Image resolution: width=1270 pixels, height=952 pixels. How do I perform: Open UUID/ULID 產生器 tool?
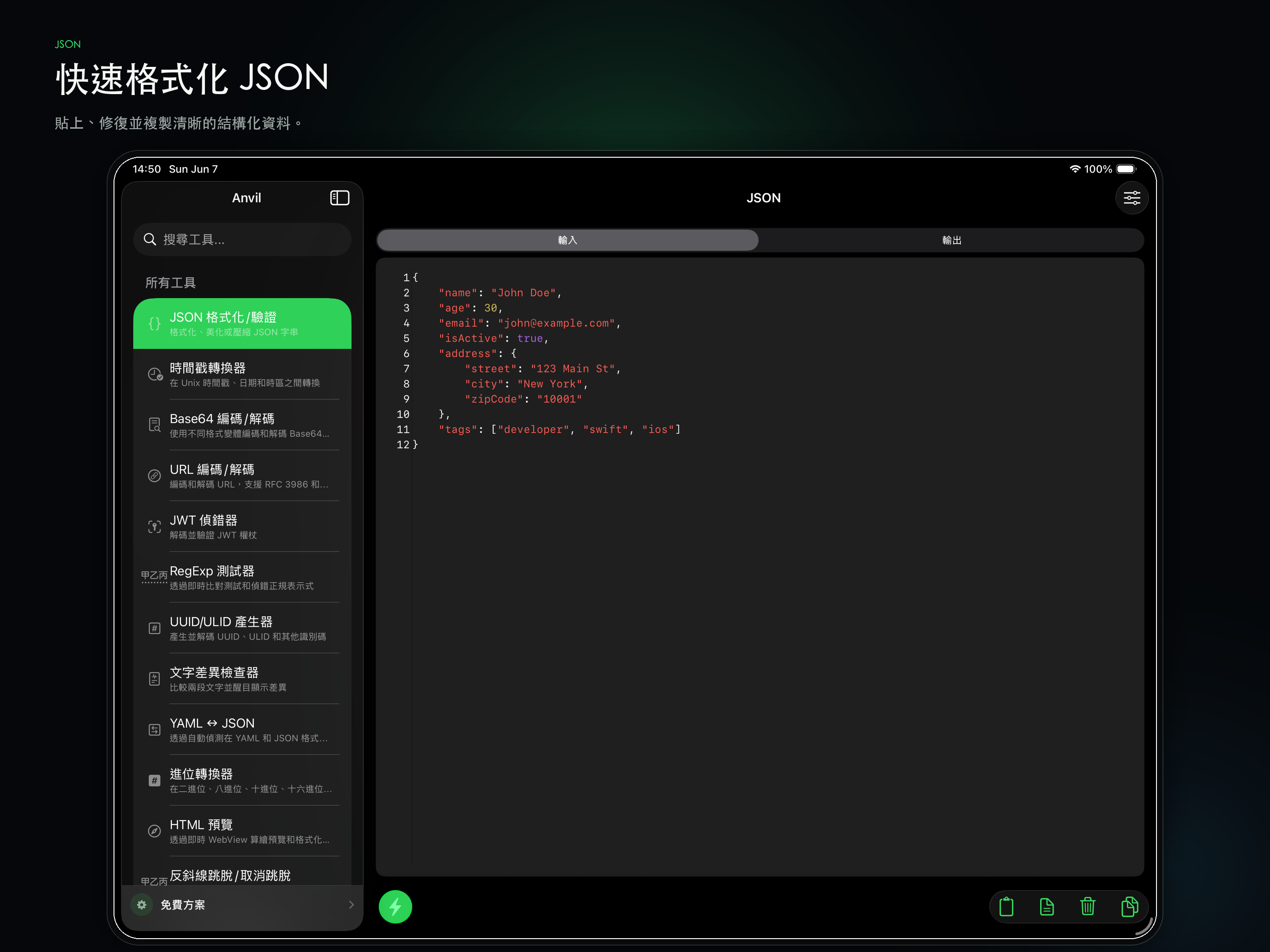(242, 628)
